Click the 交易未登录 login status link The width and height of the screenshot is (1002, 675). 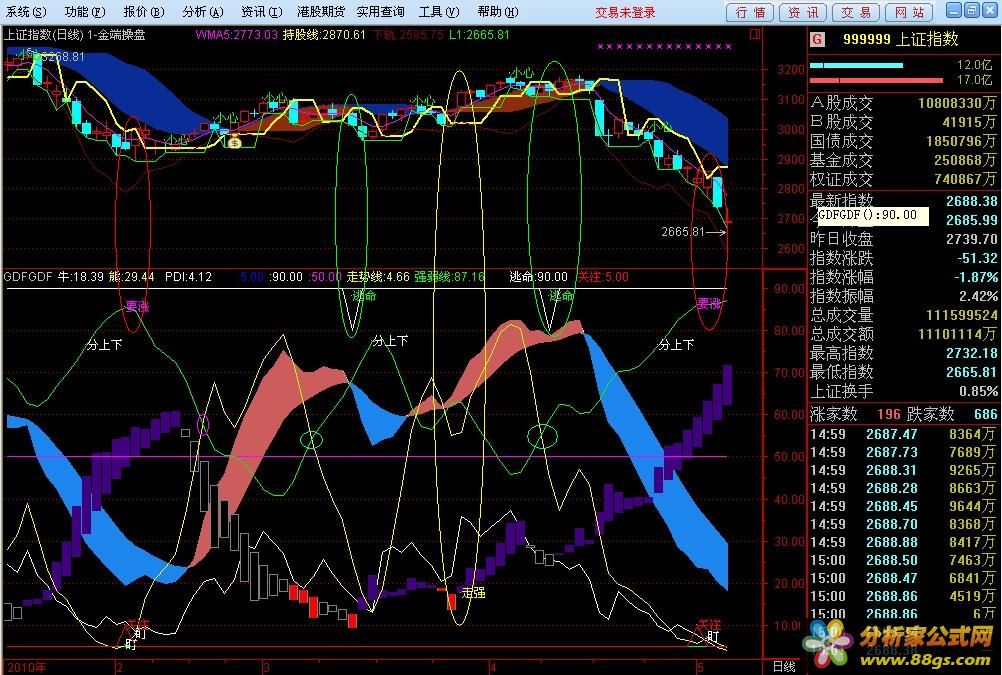625,12
